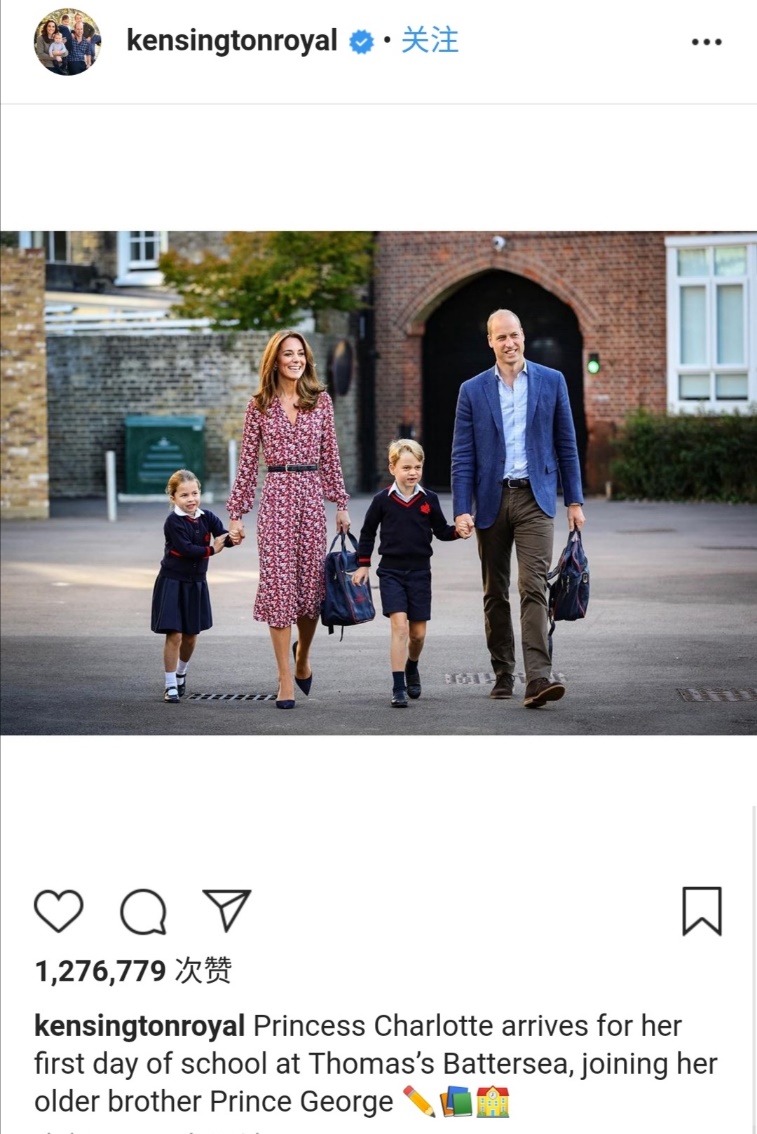This screenshot has height=1134, width=757.
Task: Open the three-dot more options menu
Action: coord(706,42)
